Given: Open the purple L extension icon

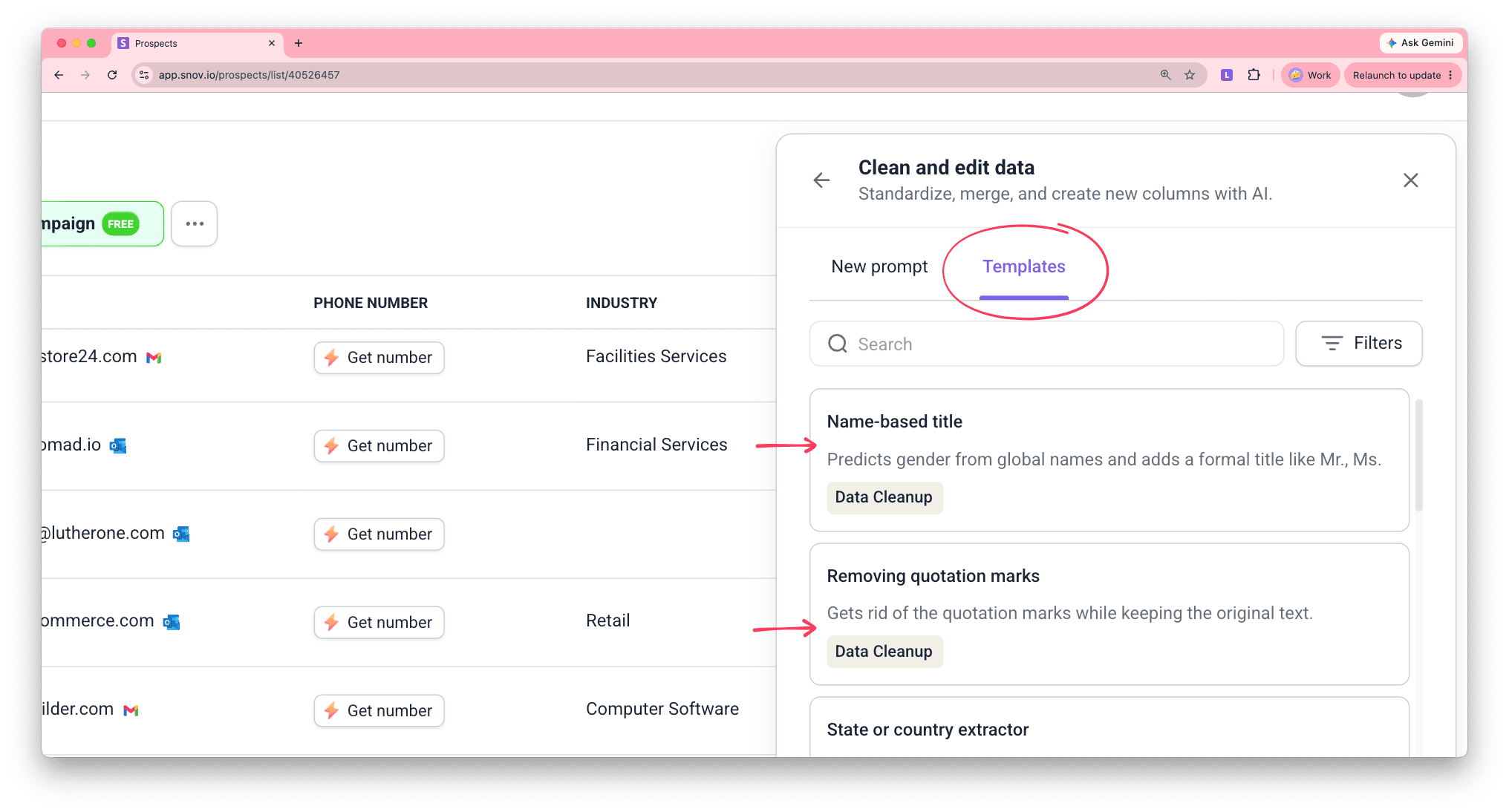Looking at the screenshot, I should pos(1226,75).
